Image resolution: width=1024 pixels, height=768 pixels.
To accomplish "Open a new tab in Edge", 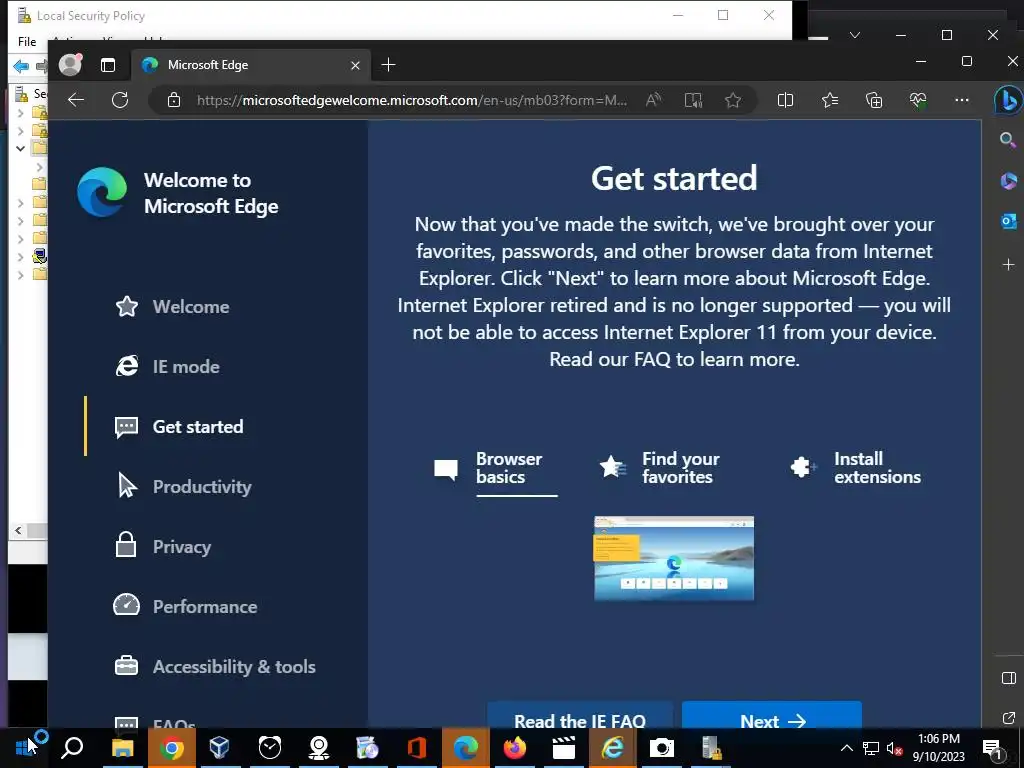I will pos(388,65).
